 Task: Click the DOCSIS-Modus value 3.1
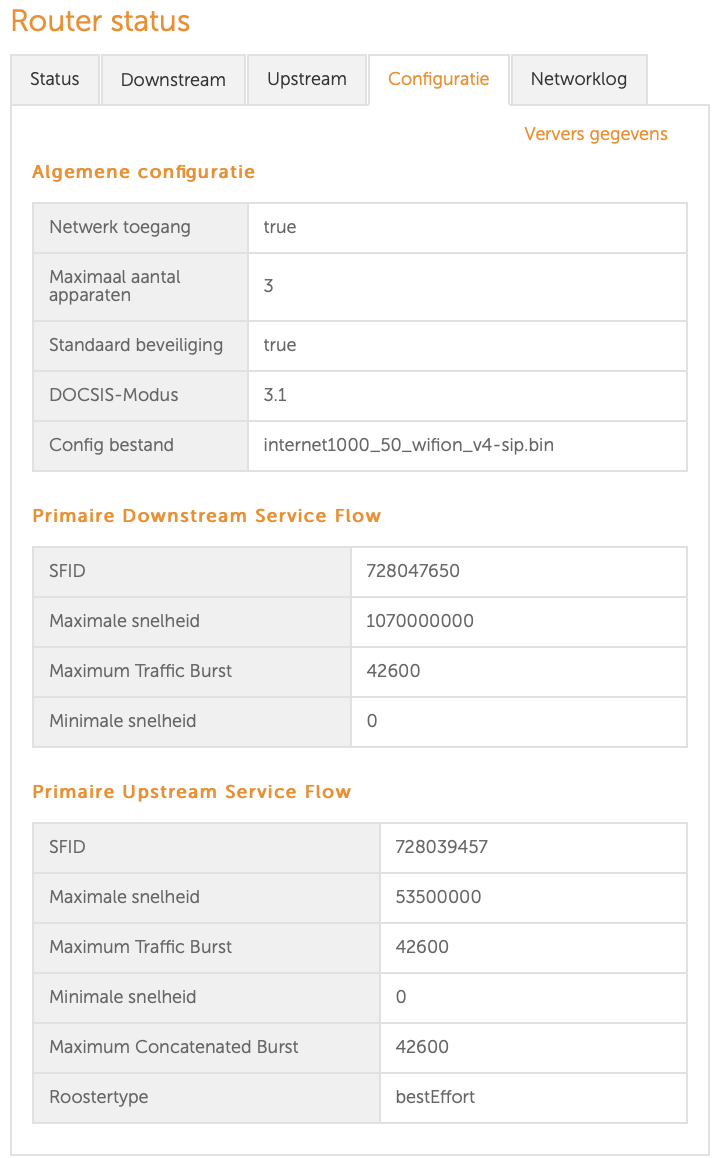click(x=275, y=395)
